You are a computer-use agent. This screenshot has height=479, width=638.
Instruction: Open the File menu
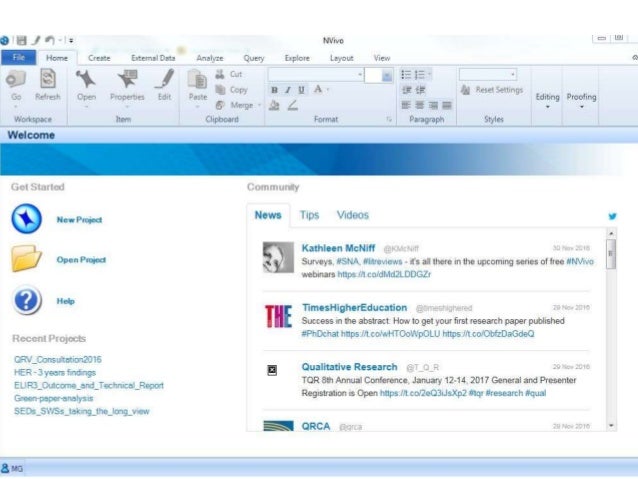point(19,57)
